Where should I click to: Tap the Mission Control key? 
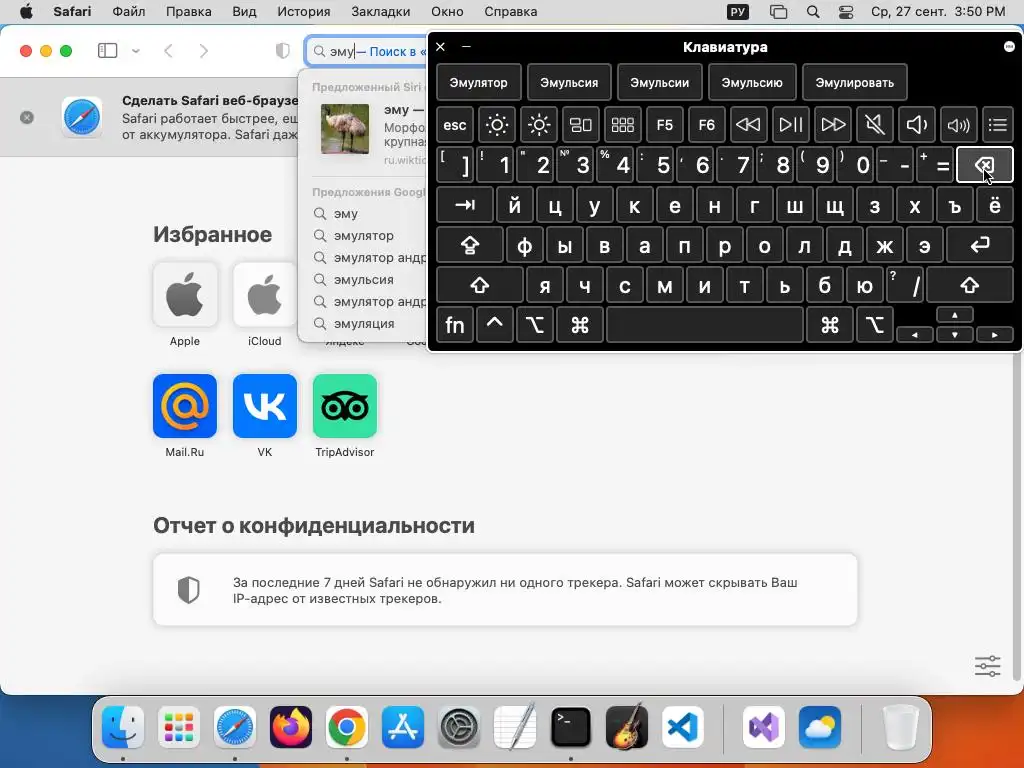point(581,124)
